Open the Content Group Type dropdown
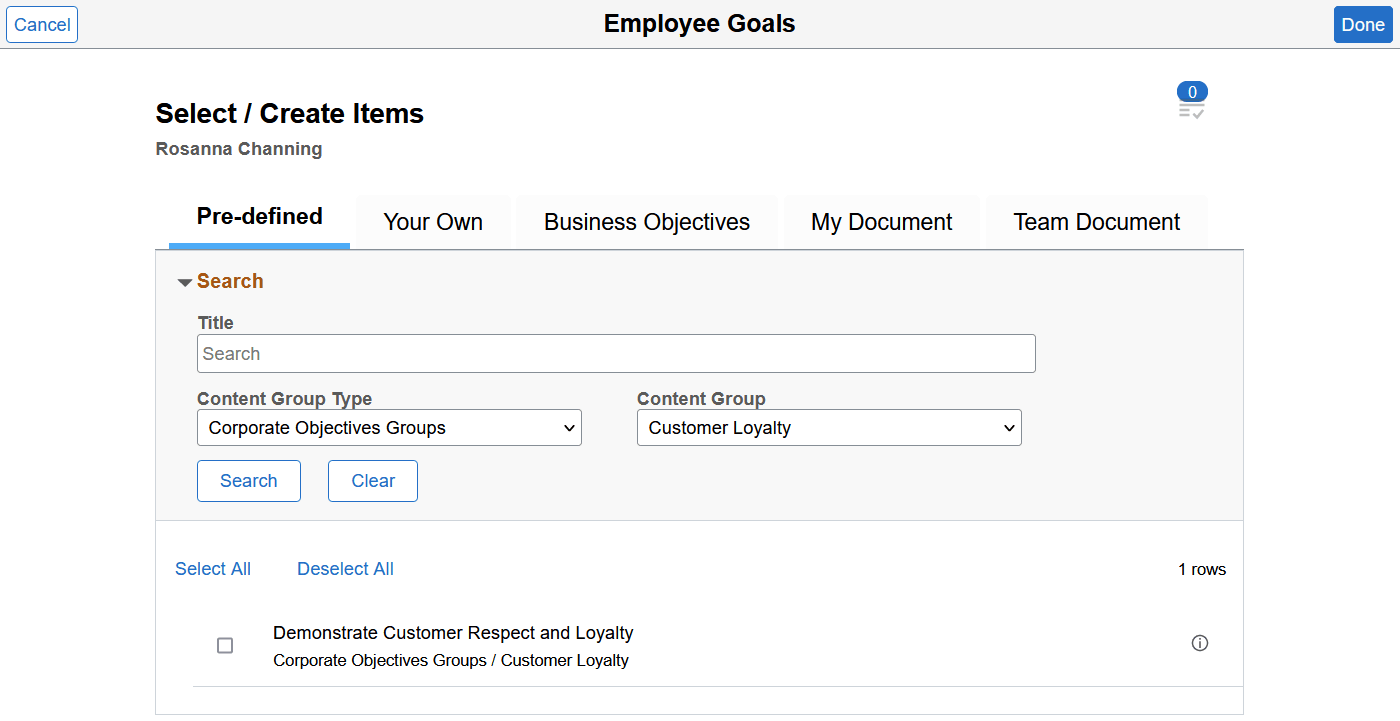Image resolution: width=1400 pixels, height=721 pixels. (x=389, y=428)
